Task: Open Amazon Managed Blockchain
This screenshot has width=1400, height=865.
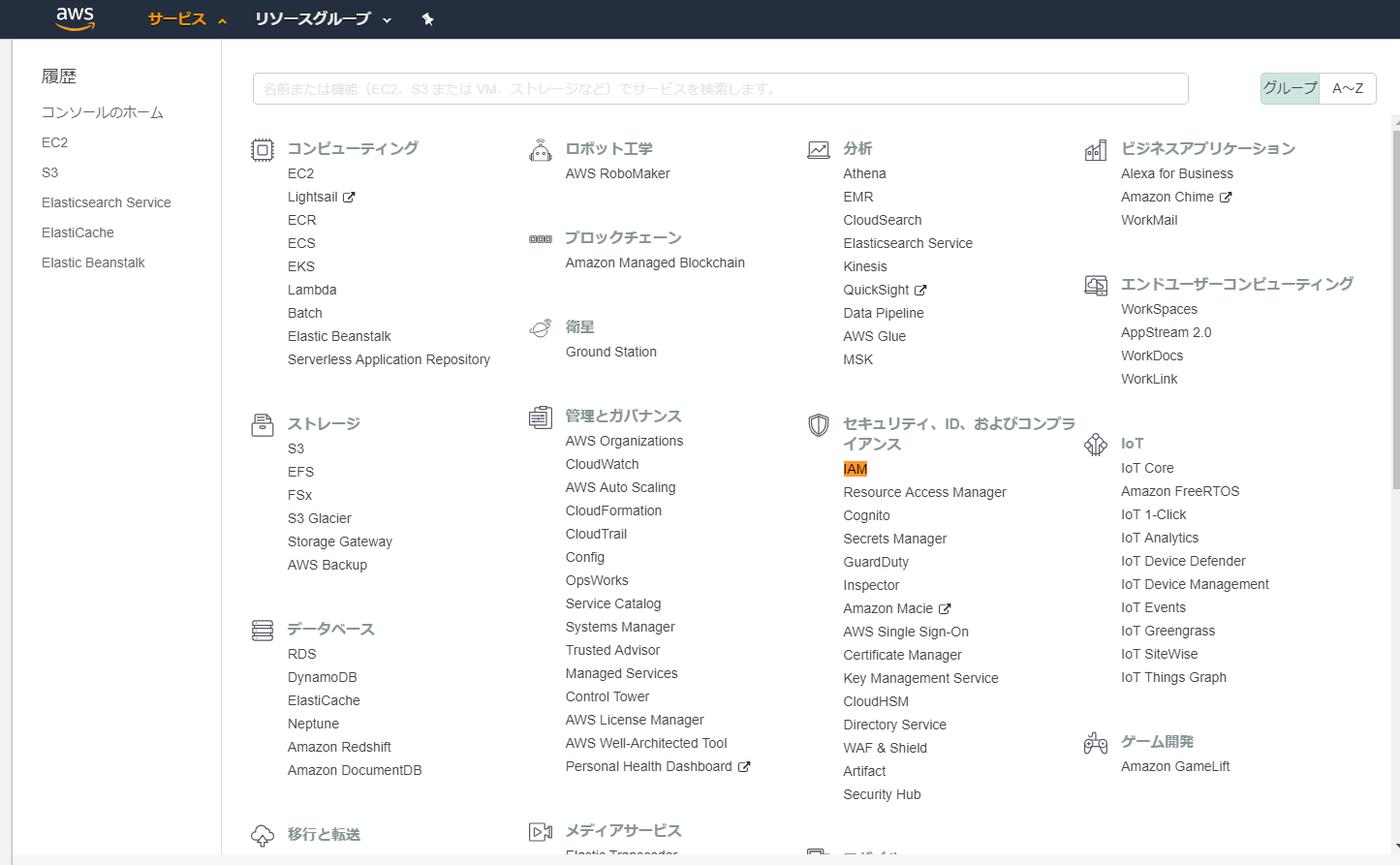Action: click(x=655, y=263)
